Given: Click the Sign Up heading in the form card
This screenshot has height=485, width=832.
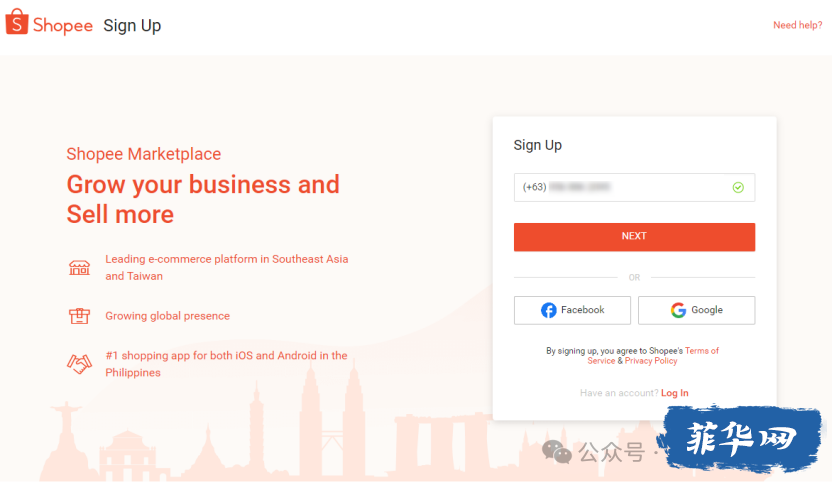Looking at the screenshot, I should coord(538,145).
